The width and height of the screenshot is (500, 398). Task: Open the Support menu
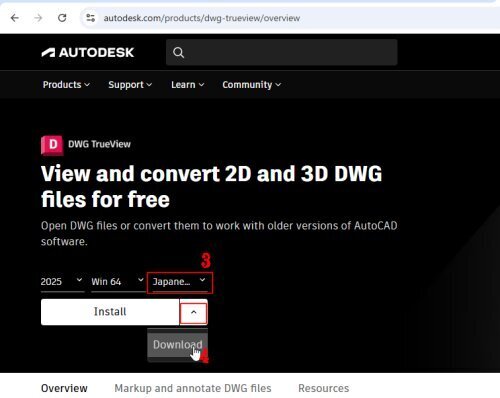(130, 85)
